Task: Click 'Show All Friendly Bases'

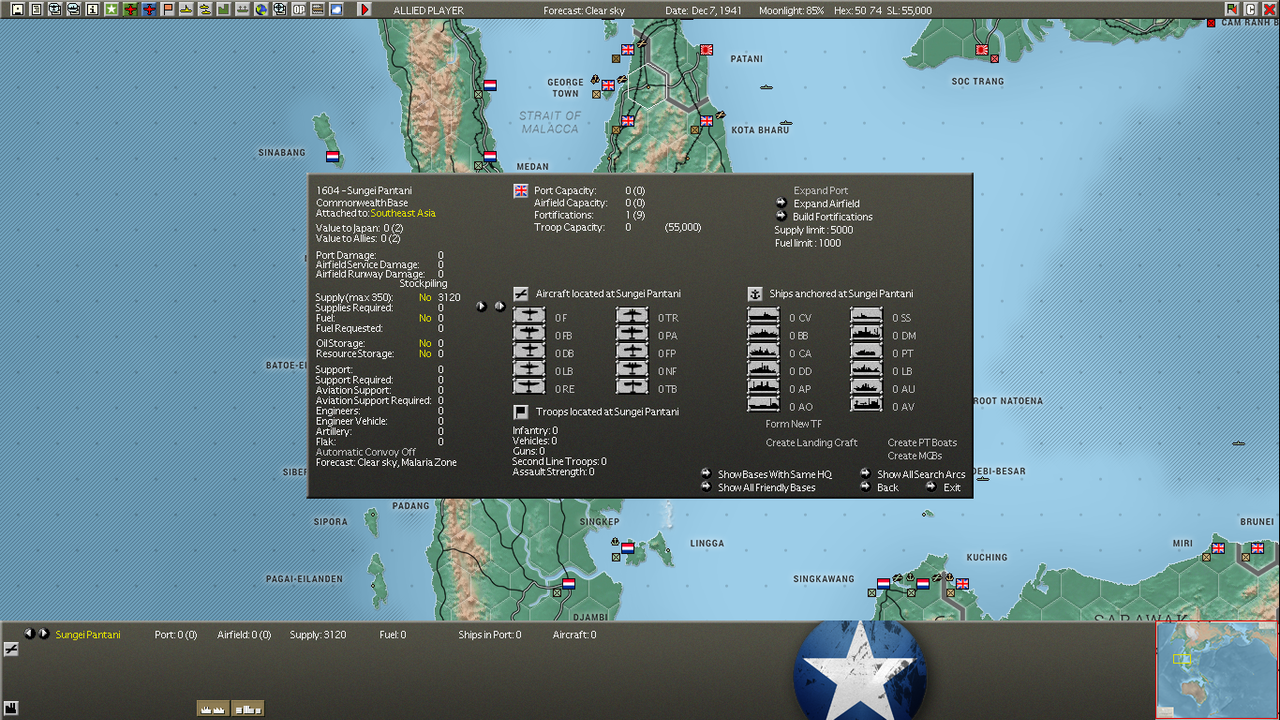Action: coord(767,488)
